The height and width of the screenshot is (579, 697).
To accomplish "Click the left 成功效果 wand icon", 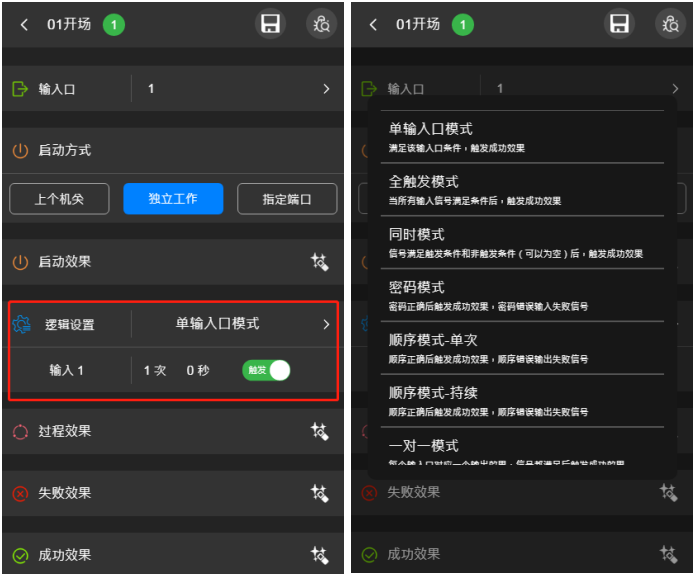I will [x=319, y=555].
